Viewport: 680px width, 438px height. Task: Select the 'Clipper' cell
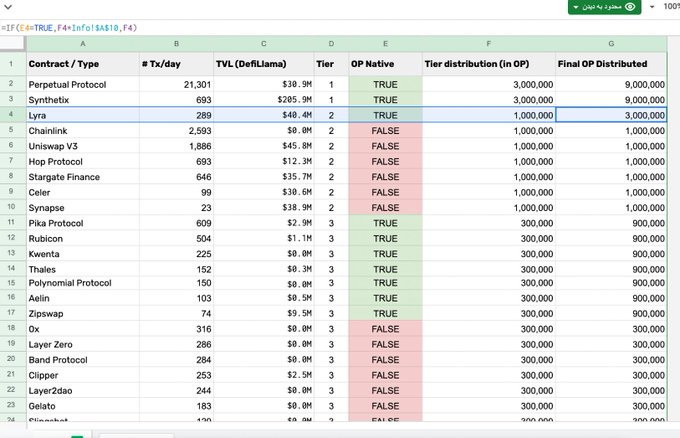click(x=83, y=375)
